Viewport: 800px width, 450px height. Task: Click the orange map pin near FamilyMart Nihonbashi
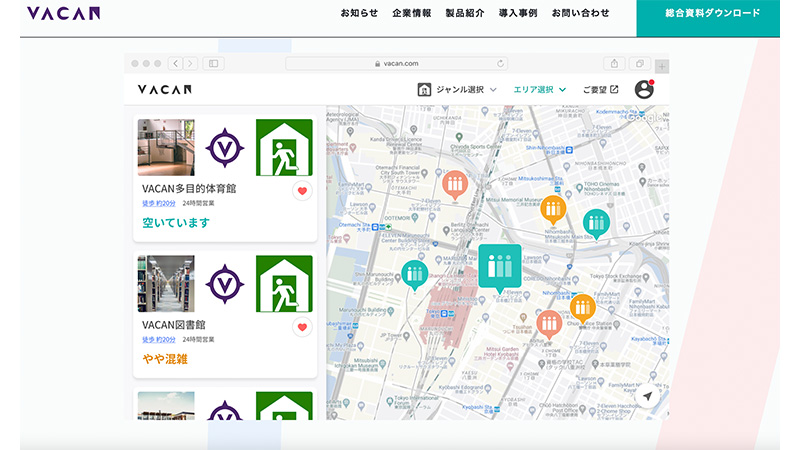coord(583,308)
